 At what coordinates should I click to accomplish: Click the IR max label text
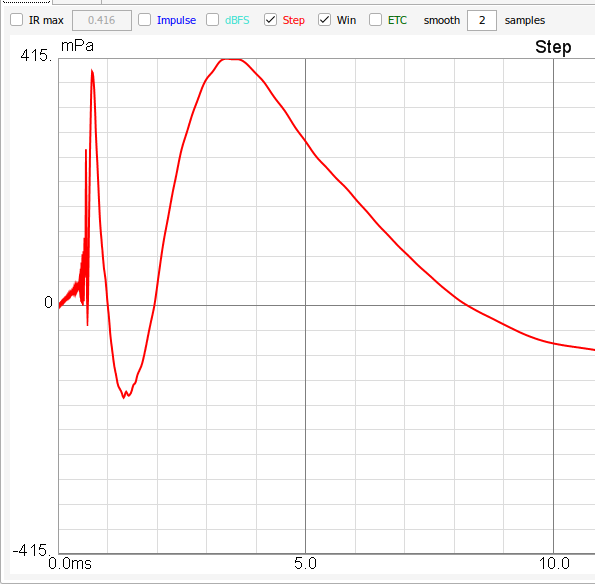pyautogui.click(x=46, y=20)
